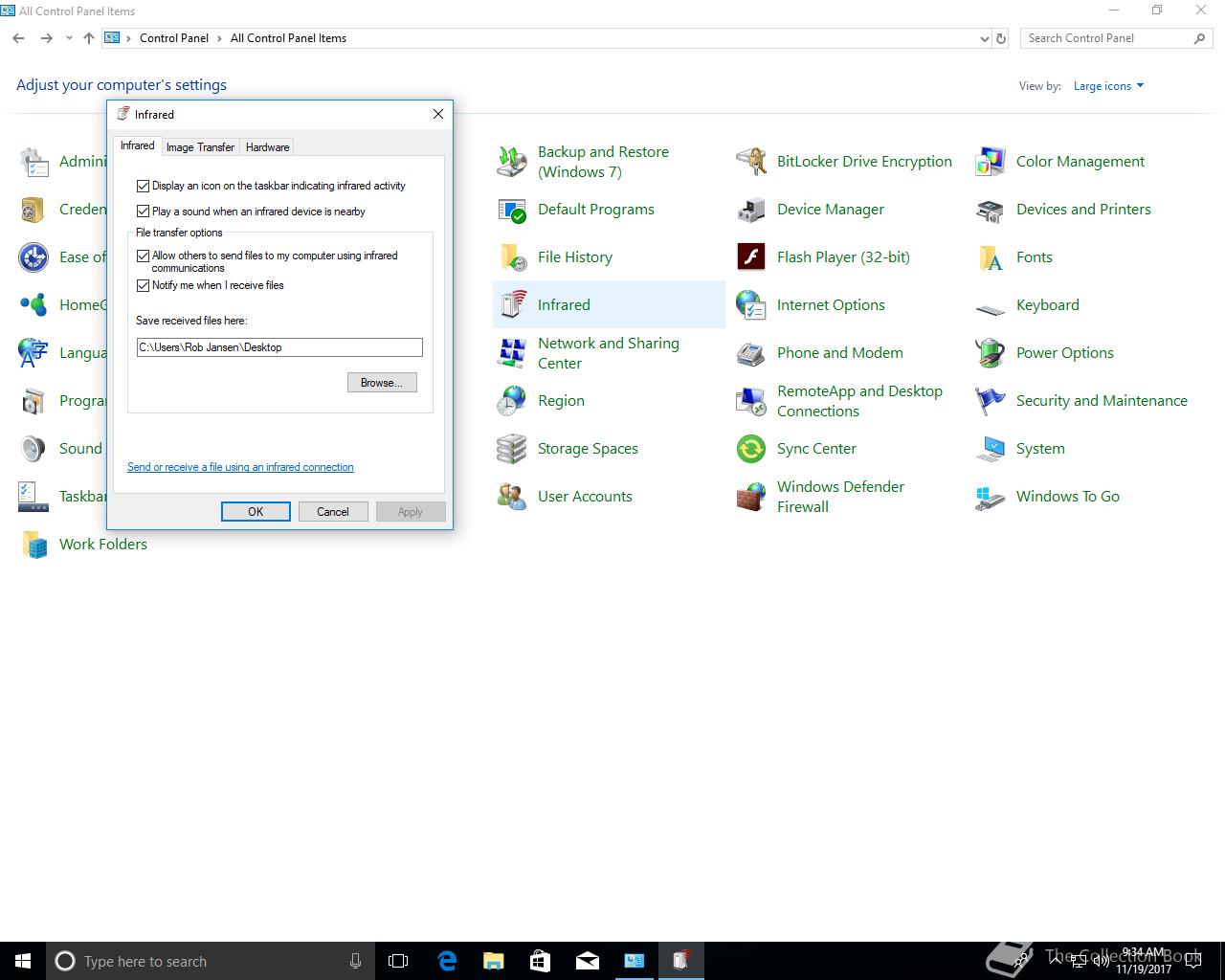The image size is (1225, 980).
Task: Click the Save received files path field
Action: (279, 347)
